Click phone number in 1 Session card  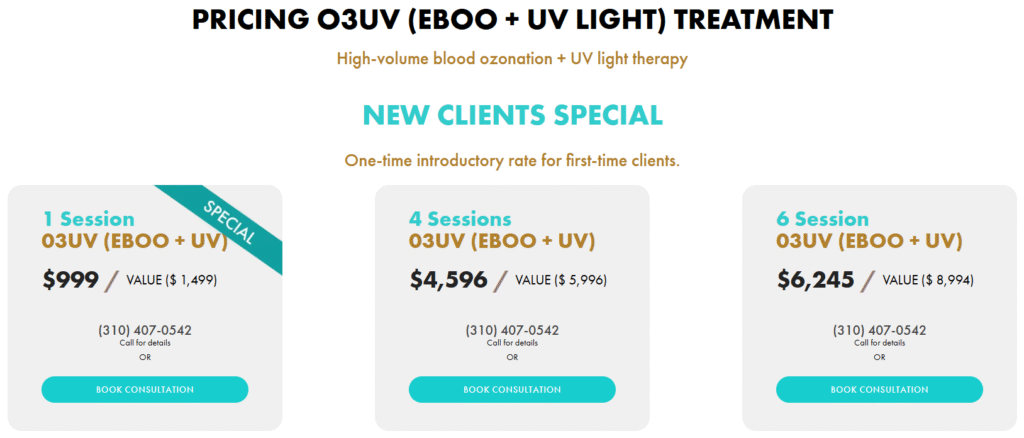[x=145, y=331]
